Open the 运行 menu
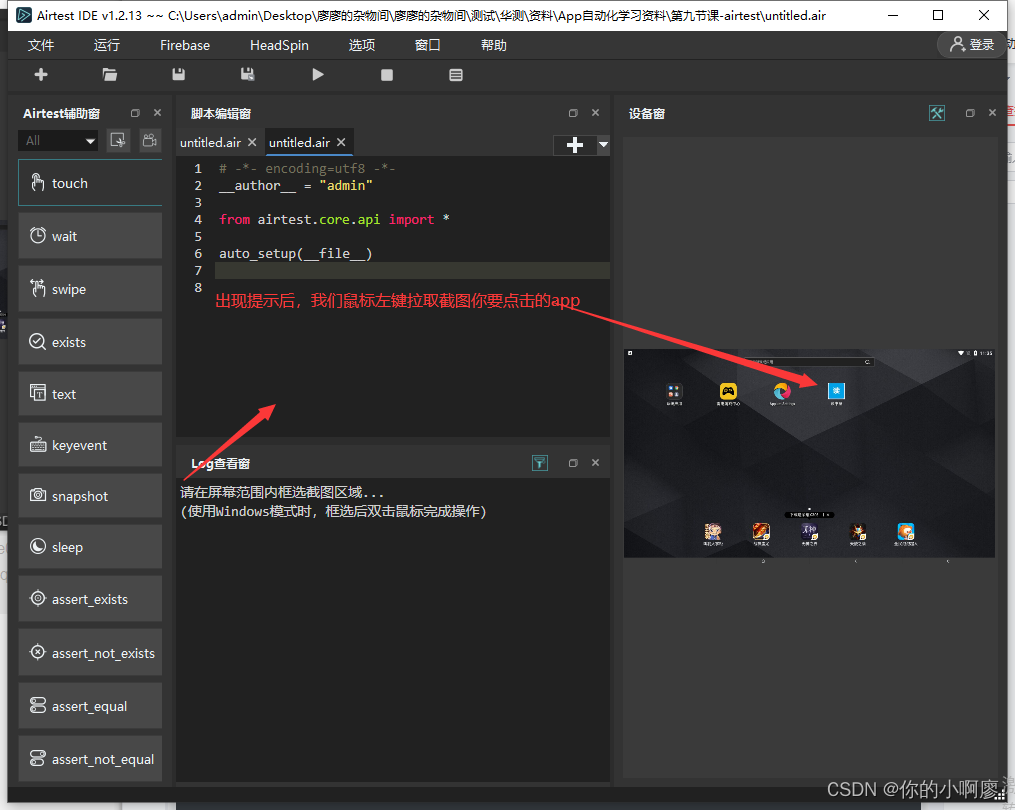Image resolution: width=1015 pixels, height=810 pixels. 107,45
